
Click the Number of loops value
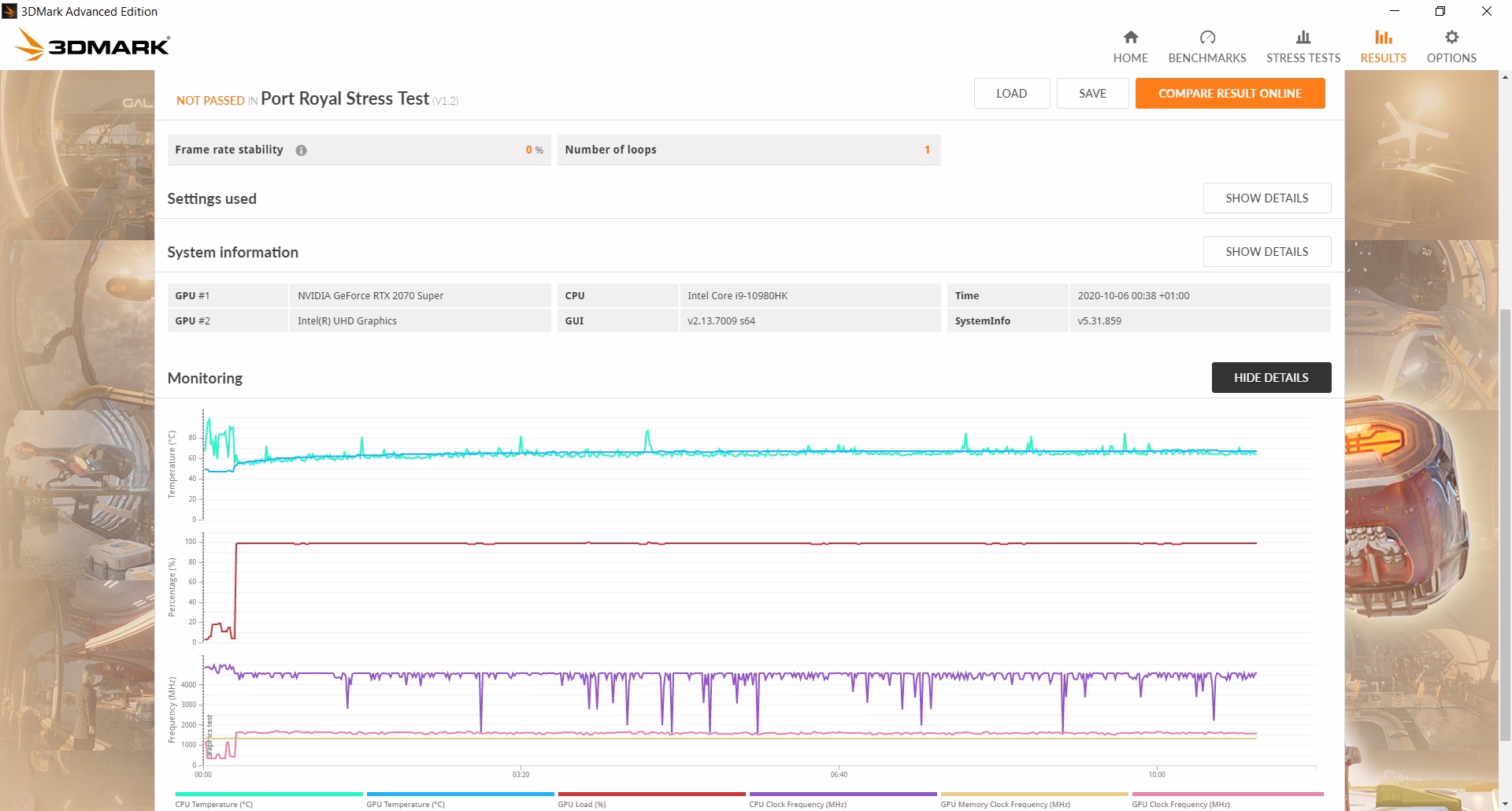tap(927, 150)
